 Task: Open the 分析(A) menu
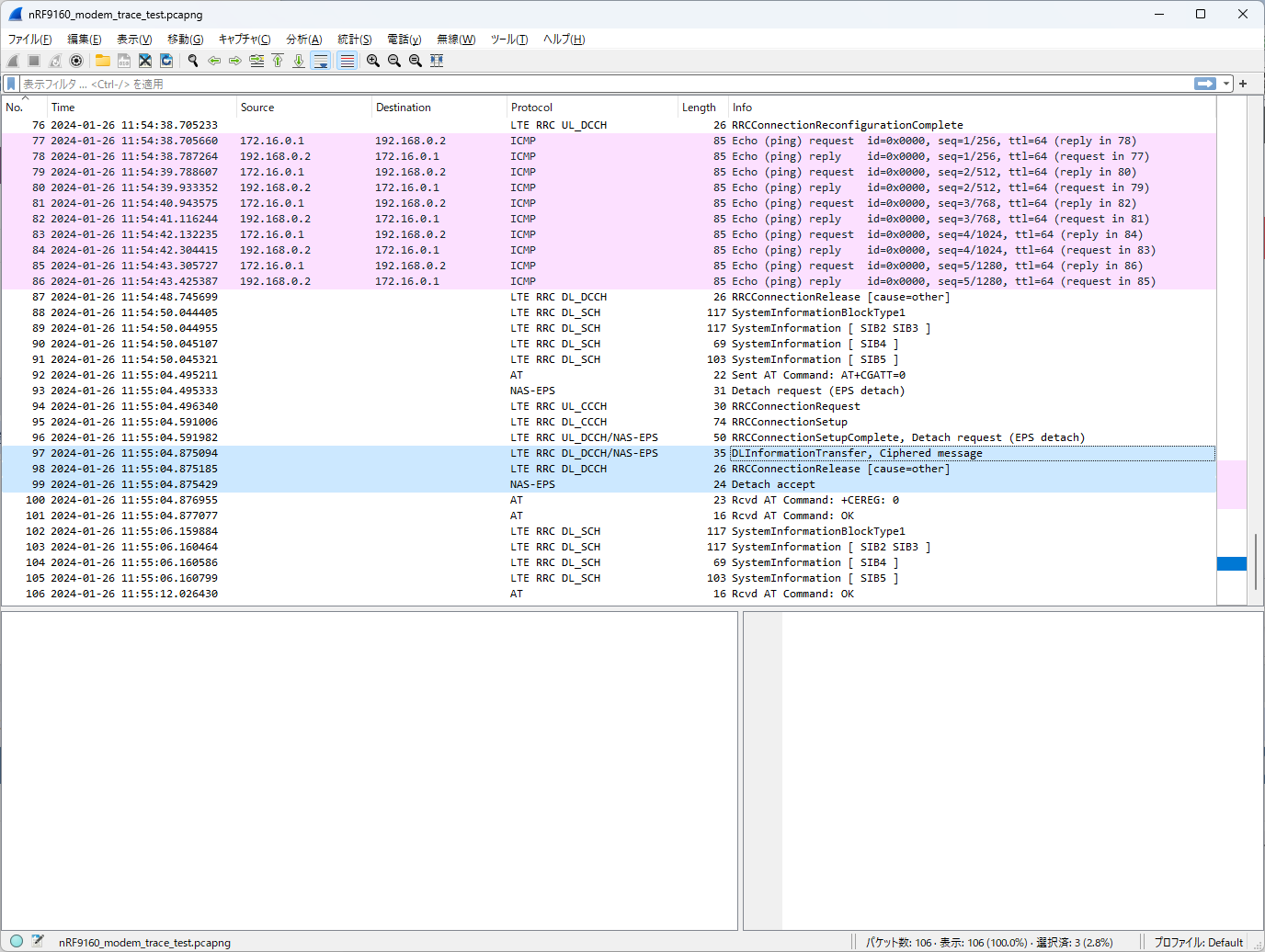[304, 40]
